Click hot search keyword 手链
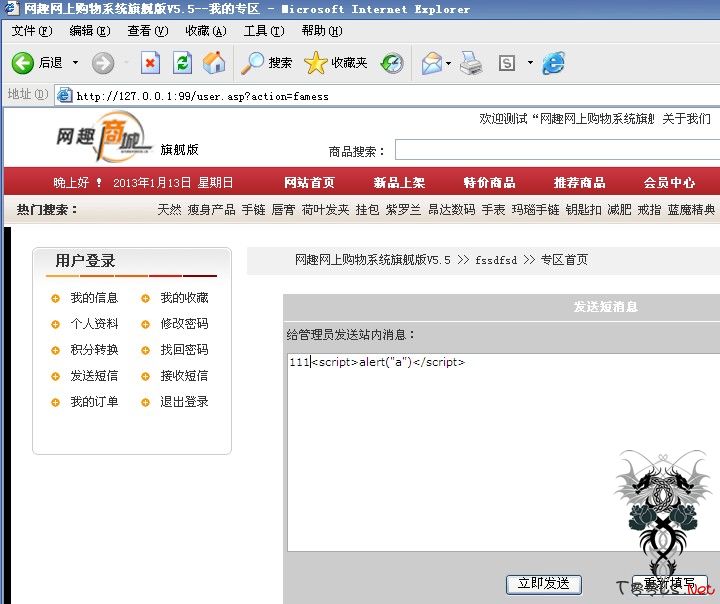This screenshot has height=604, width=720. pos(254,210)
